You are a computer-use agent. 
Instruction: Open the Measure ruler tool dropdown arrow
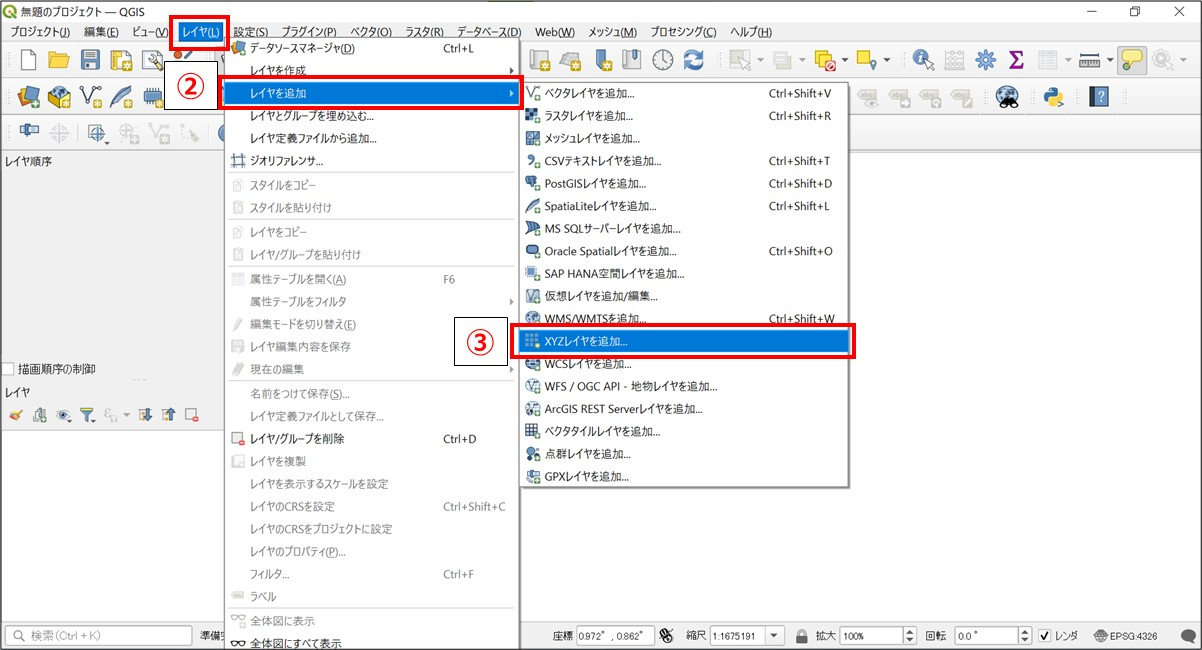click(1109, 61)
